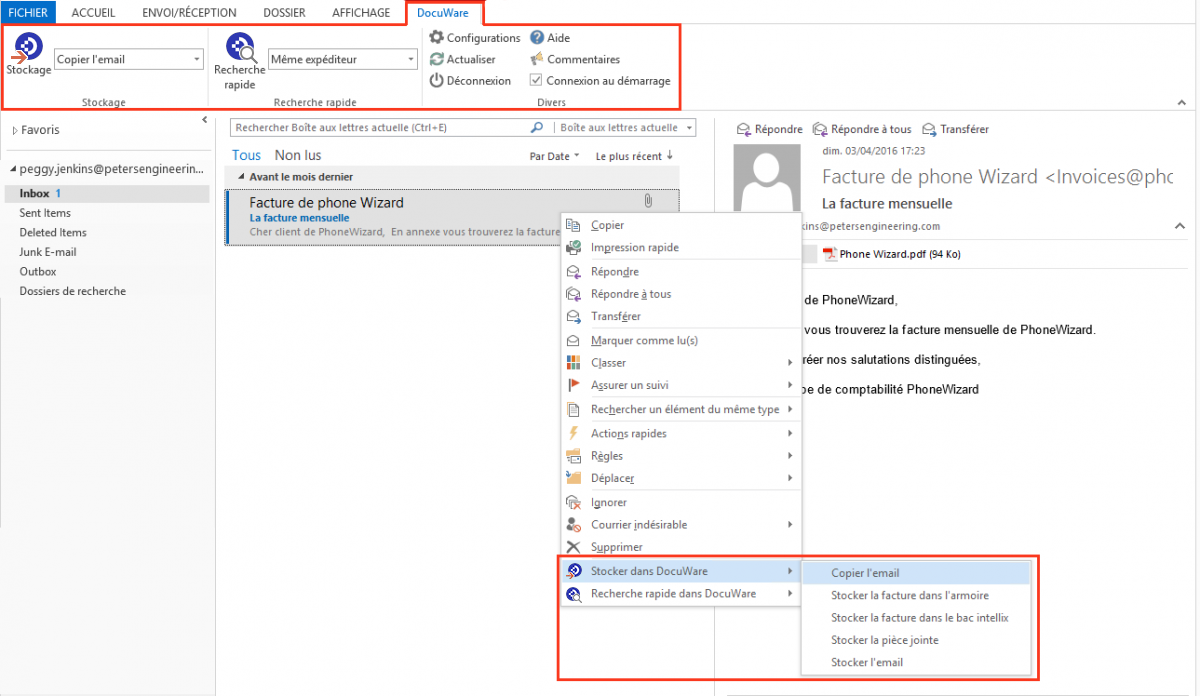Choose Recherche rapide dans DocuWare menu entry
Viewport: 1200px width, 696px height.
pyautogui.click(x=673, y=594)
